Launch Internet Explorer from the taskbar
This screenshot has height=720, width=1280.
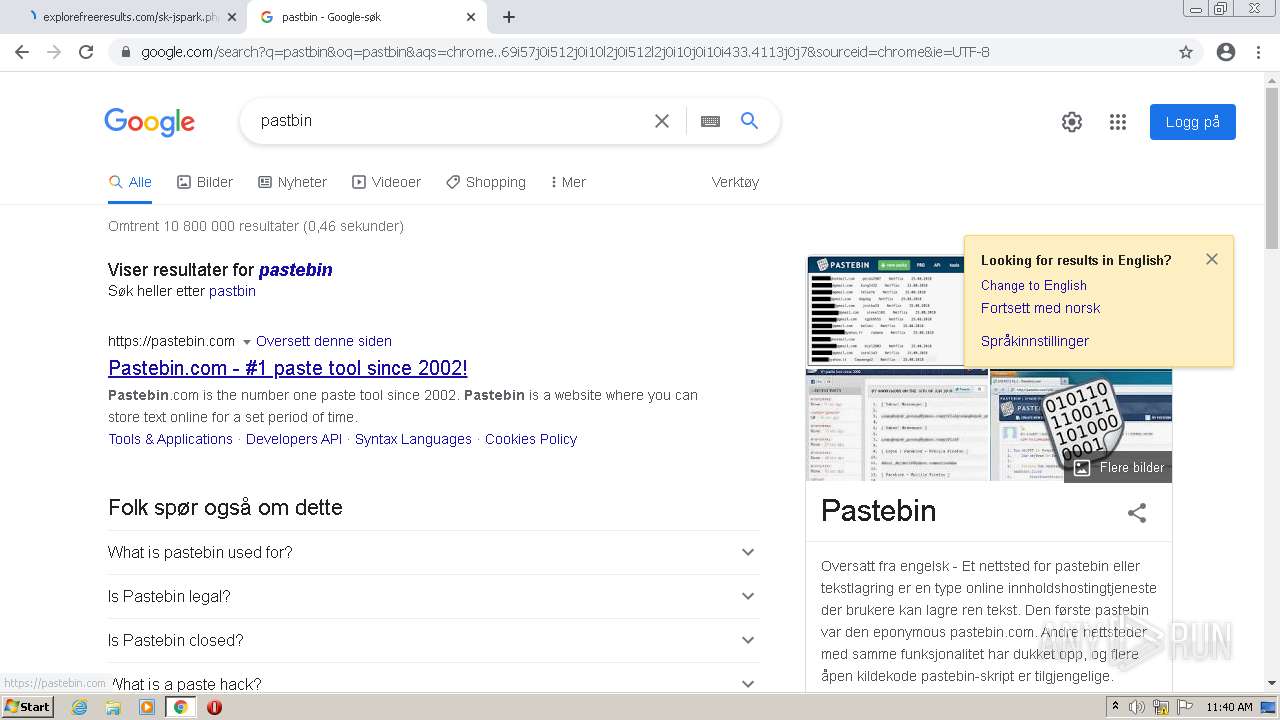[79, 707]
